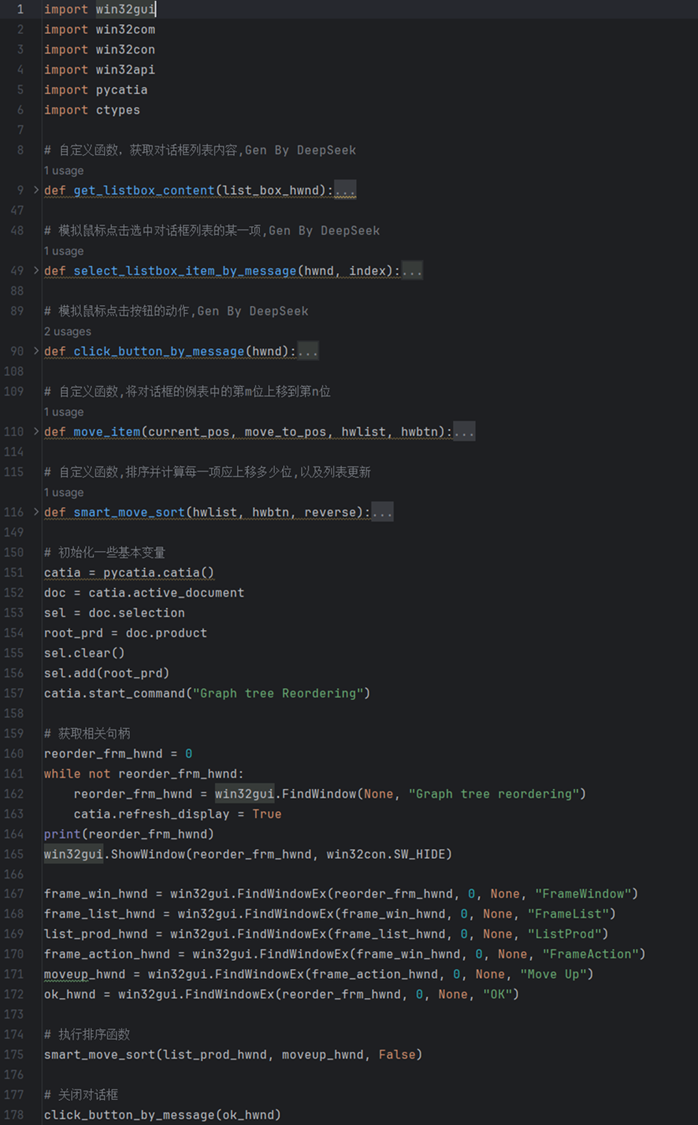Open the '1 usage' hint above move_item
This screenshot has height=1125, width=698.
pyautogui.click(x=64, y=412)
